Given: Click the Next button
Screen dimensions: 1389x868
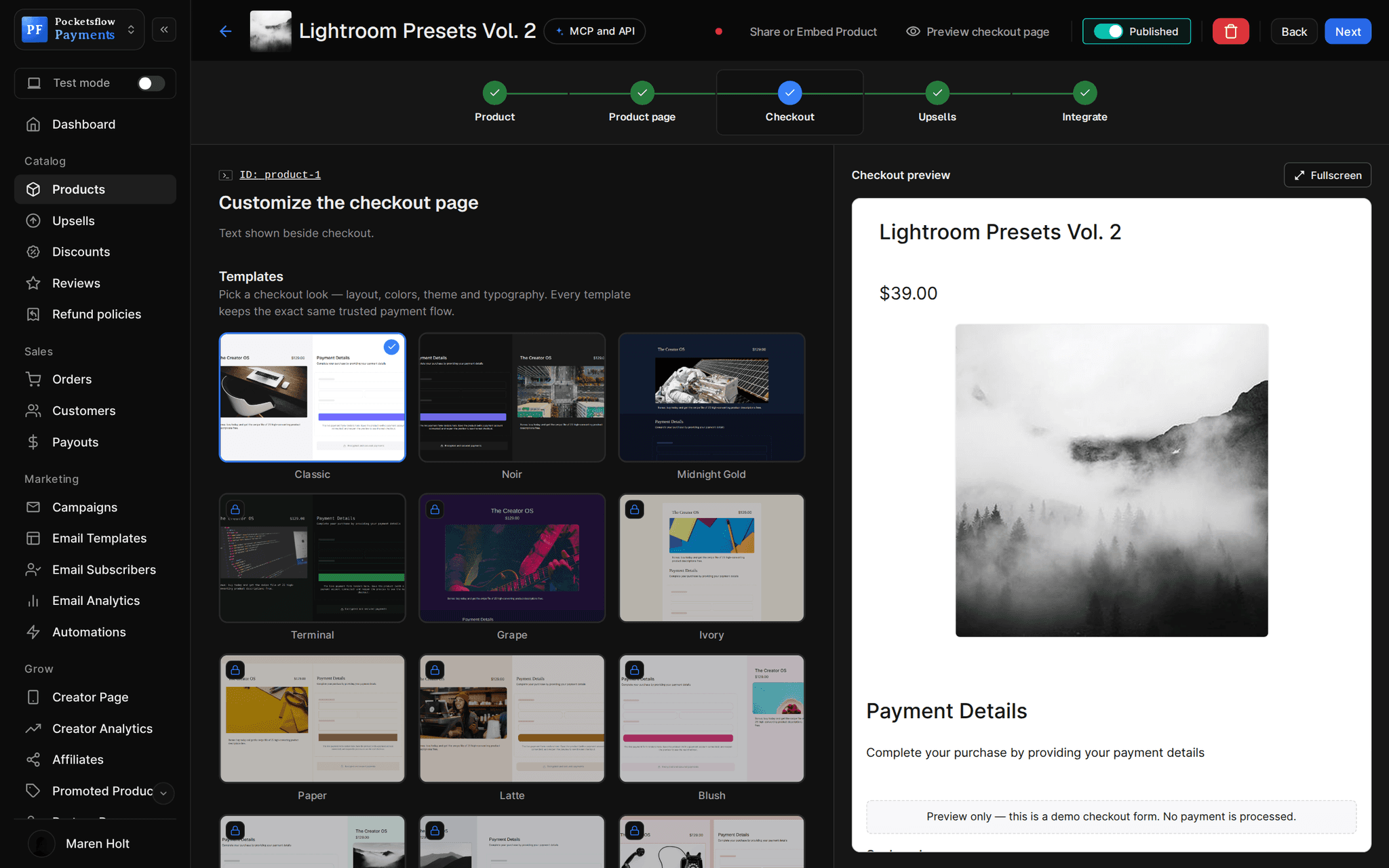Looking at the screenshot, I should [x=1348, y=31].
